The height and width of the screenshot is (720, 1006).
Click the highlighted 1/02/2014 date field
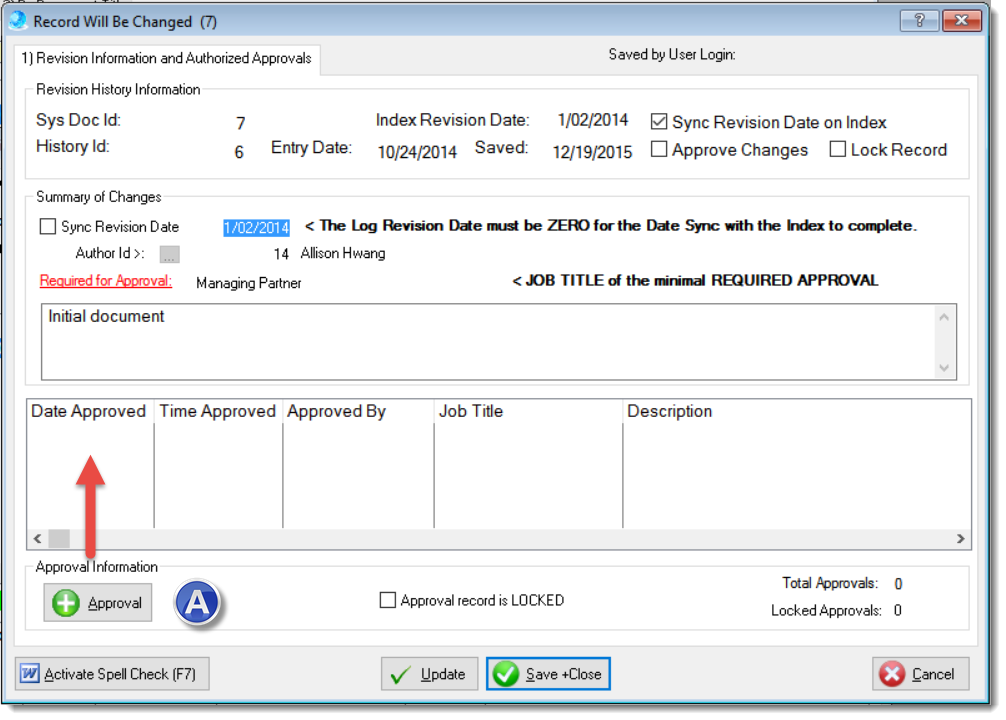coord(256,227)
